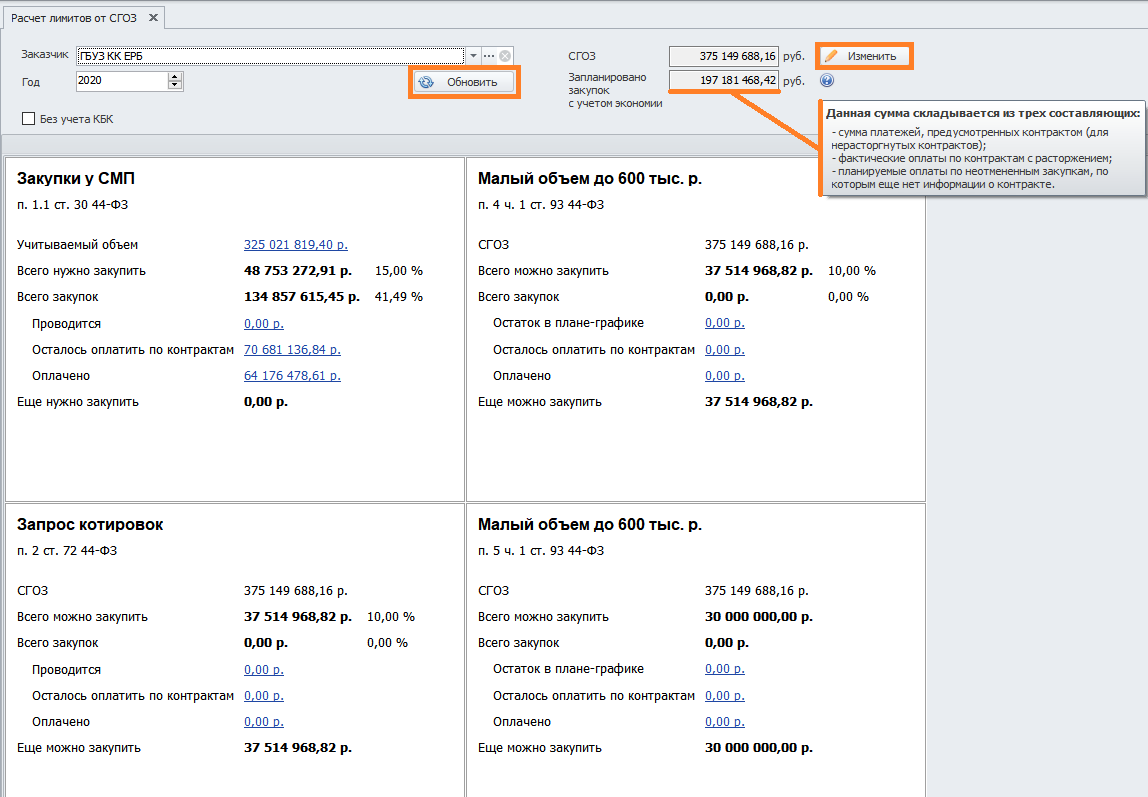1148x797 pixels.
Task: Click the value 134 857 615,45 р.
Action: (x=302, y=297)
